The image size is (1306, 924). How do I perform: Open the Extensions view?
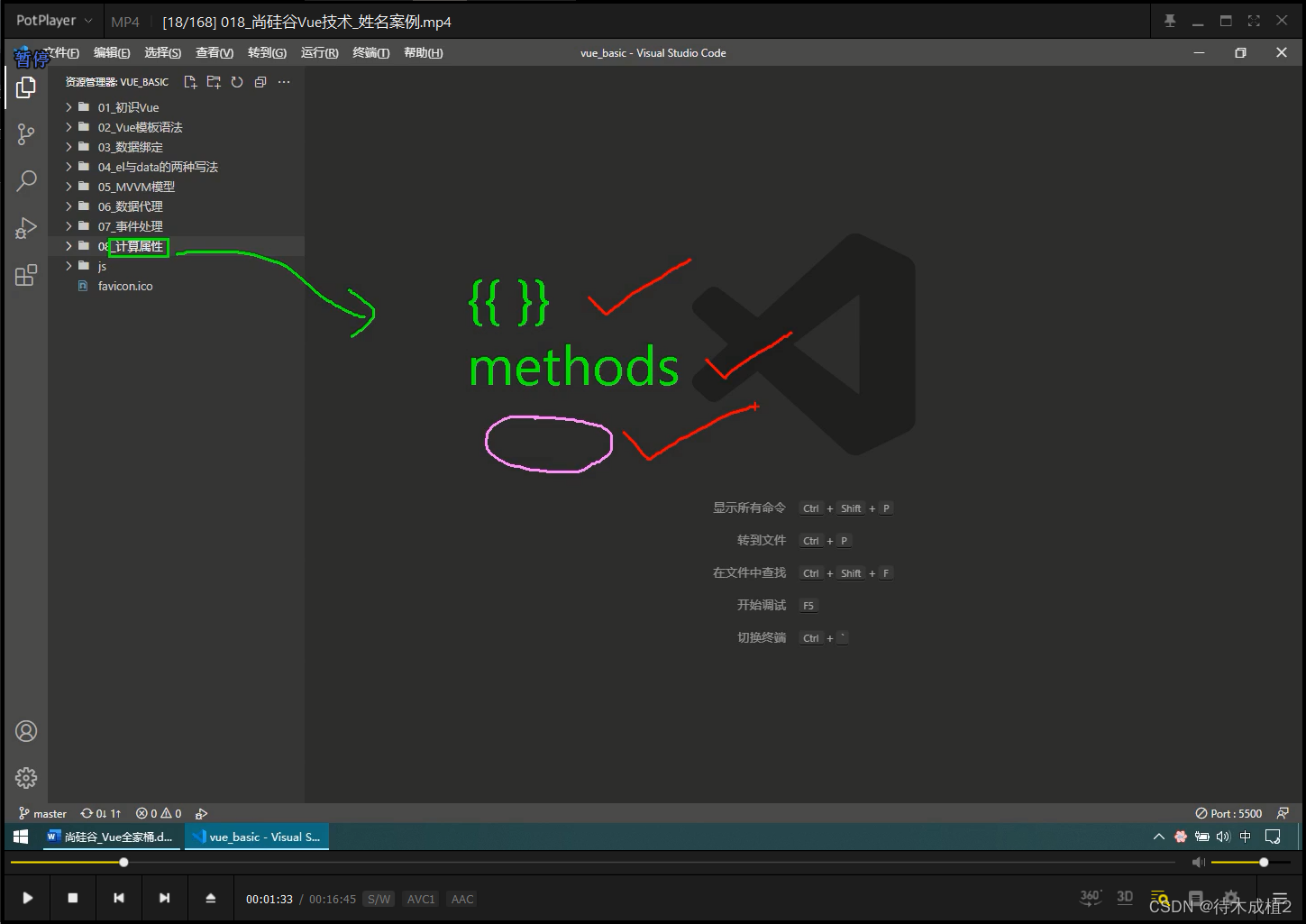click(x=26, y=275)
